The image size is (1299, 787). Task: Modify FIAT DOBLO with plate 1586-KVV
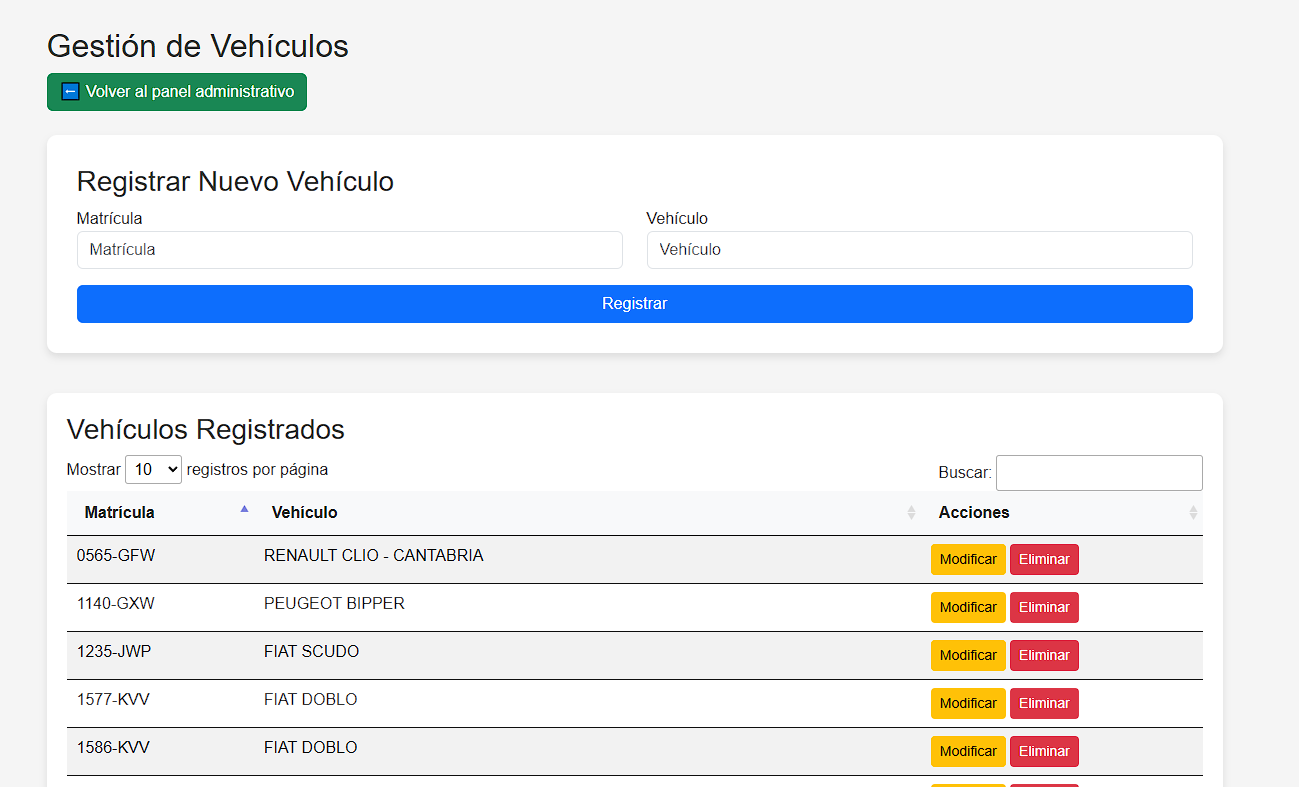tap(967, 752)
